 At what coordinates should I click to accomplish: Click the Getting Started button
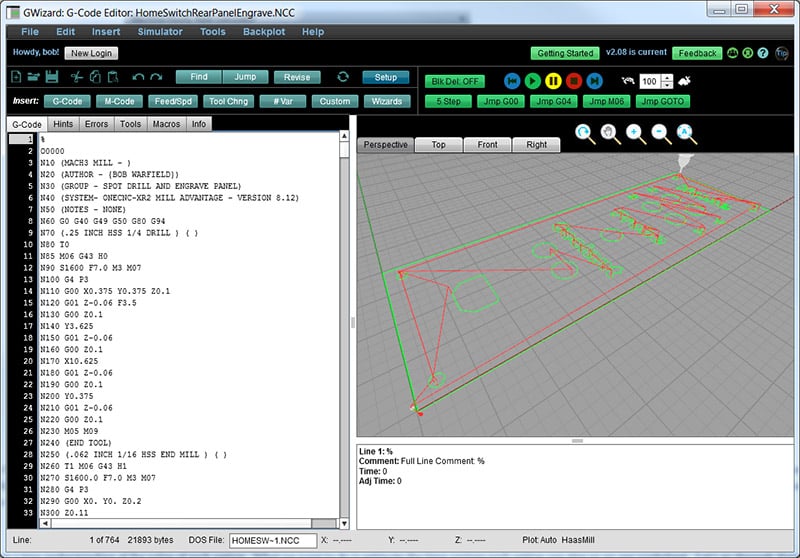coord(565,53)
